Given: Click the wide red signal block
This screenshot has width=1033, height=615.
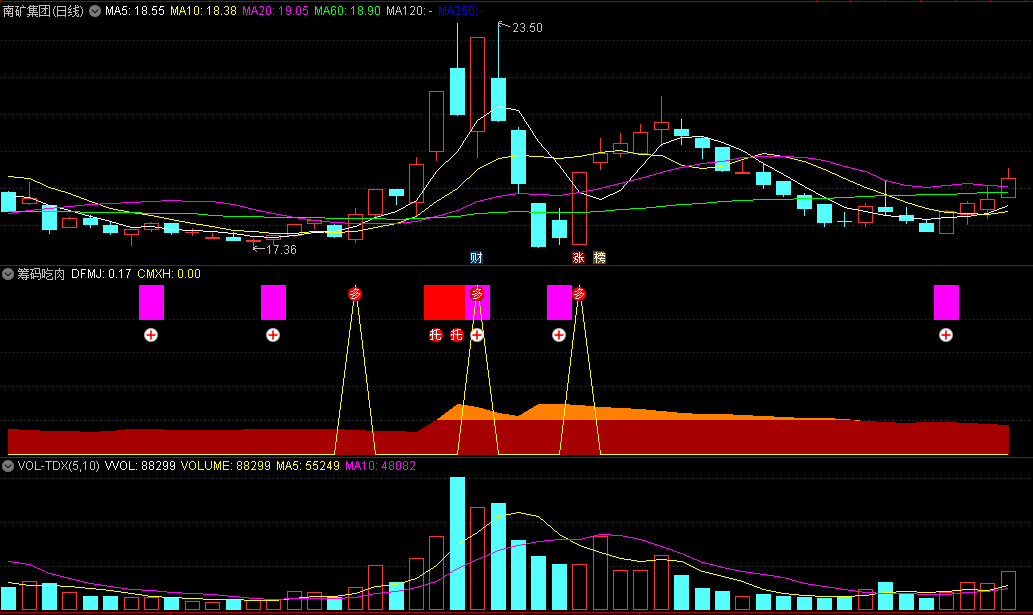Looking at the screenshot, I should click(x=445, y=302).
